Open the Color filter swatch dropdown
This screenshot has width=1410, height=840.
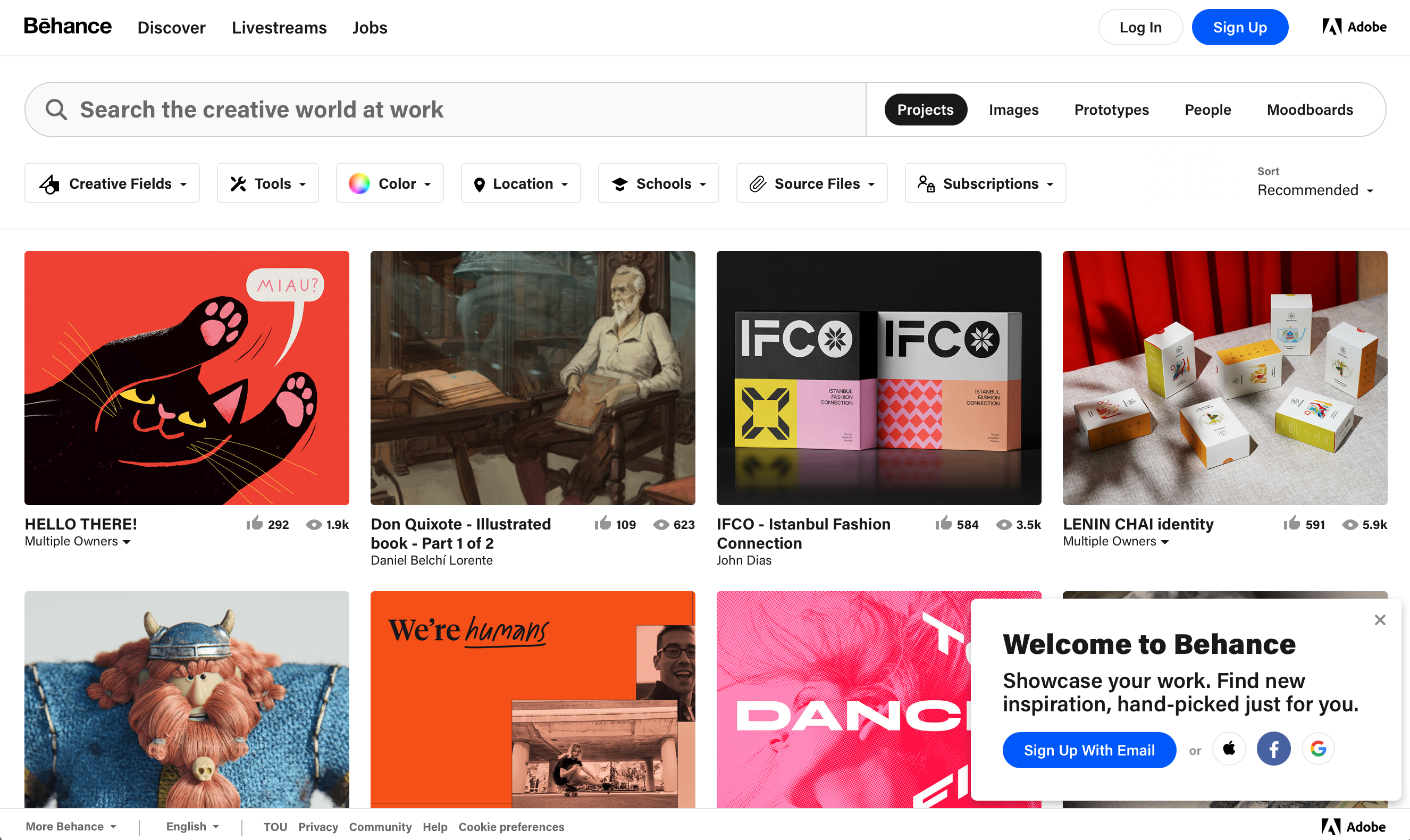click(x=389, y=183)
